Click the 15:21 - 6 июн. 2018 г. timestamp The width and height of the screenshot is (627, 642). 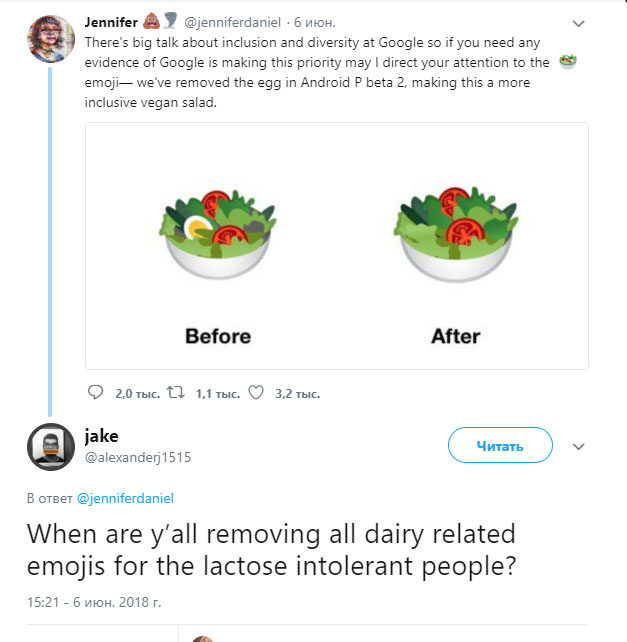(94, 603)
